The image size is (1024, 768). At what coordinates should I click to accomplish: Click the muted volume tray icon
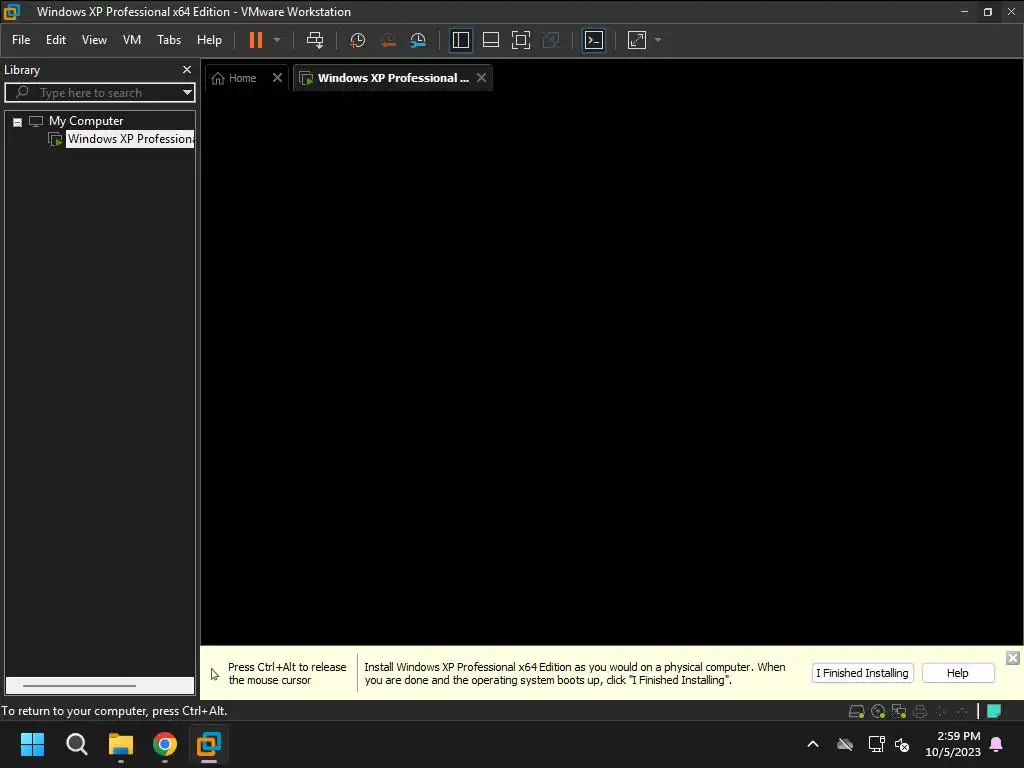[902, 744]
